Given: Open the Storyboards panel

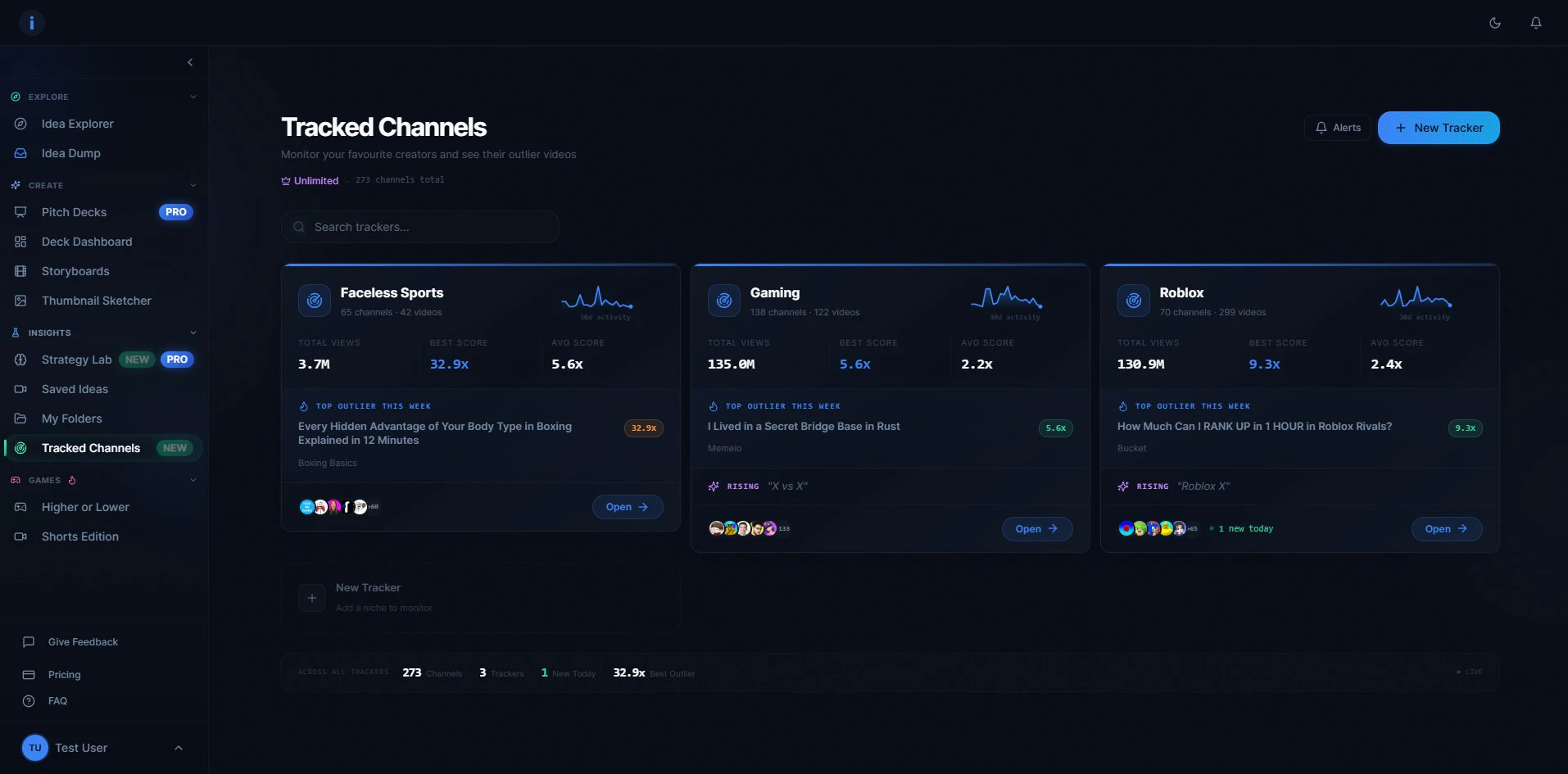Looking at the screenshot, I should pyautogui.click(x=75, y=271).
